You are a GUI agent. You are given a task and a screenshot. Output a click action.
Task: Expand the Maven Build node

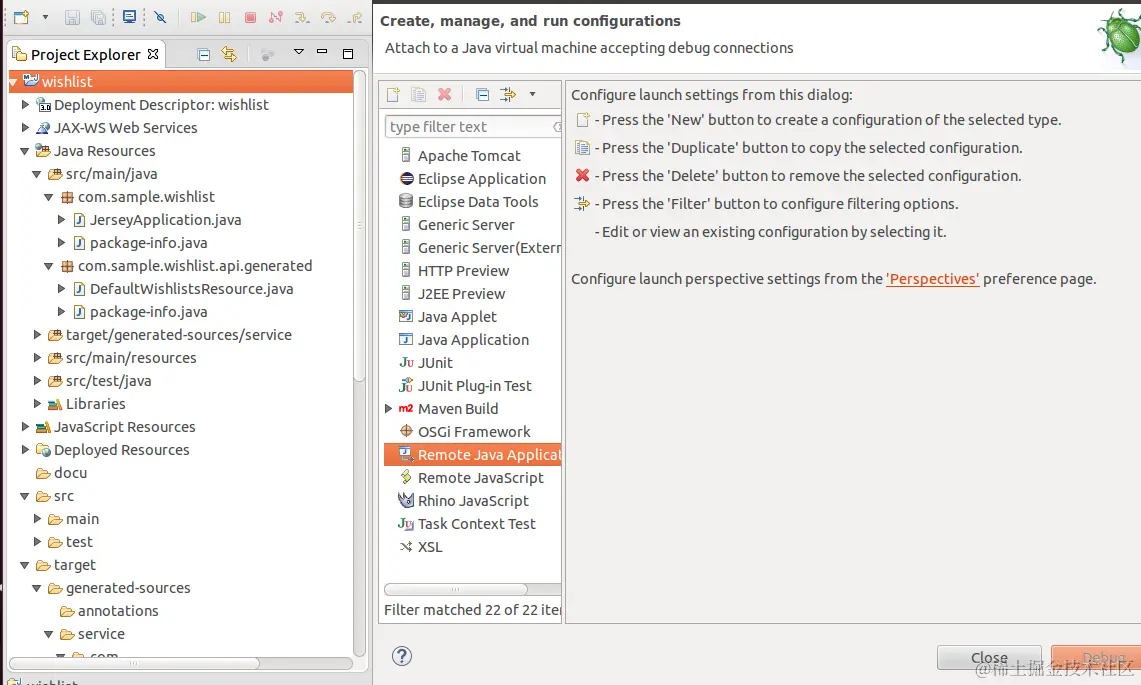[x=389, y=409]
